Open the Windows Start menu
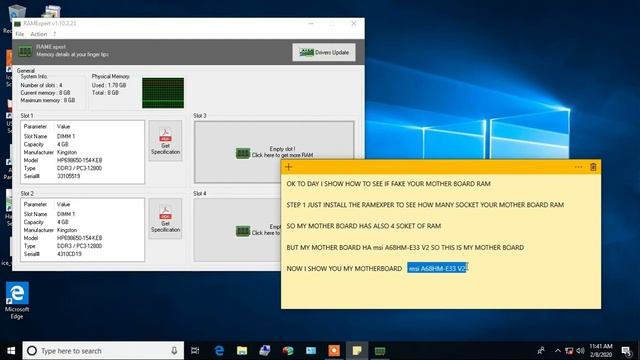Viewport: 640px width, 360px height. click(x=11, y=351)
